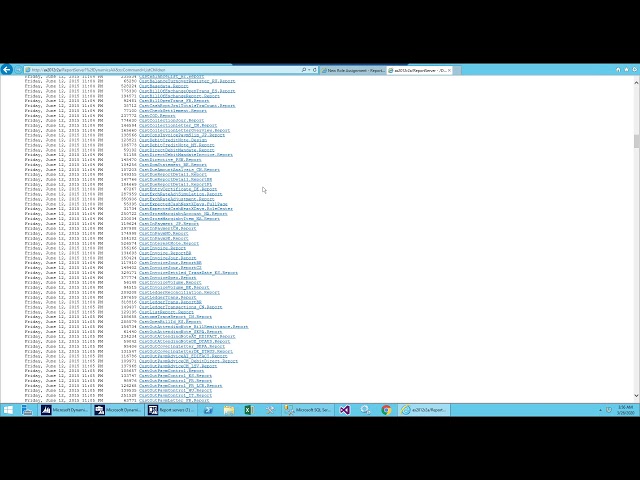The image size is (640, 480).
Task: Refresh the page with the reload icon
Action: pyautogui.click(x=314, y=70)
